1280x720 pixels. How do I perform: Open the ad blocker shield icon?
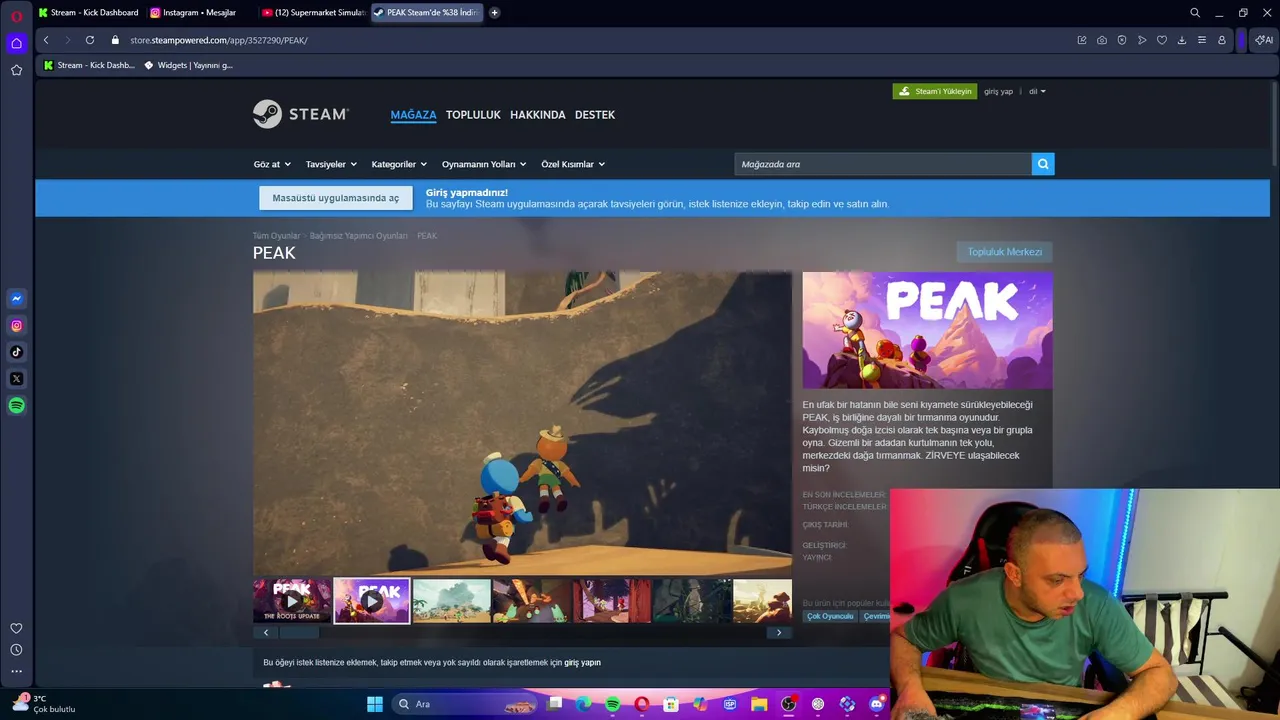1122,40
